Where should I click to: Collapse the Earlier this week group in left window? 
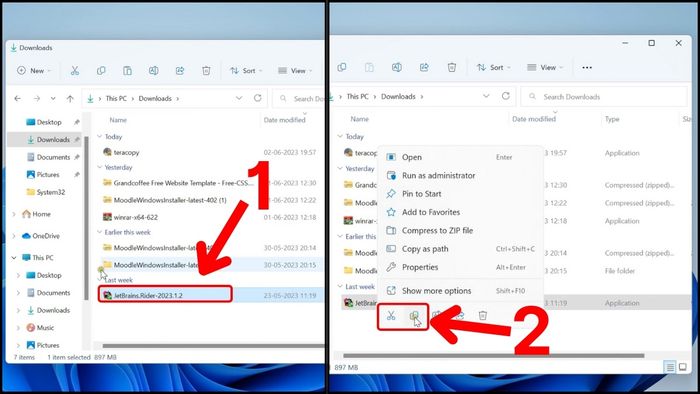(x=100, y=232)
